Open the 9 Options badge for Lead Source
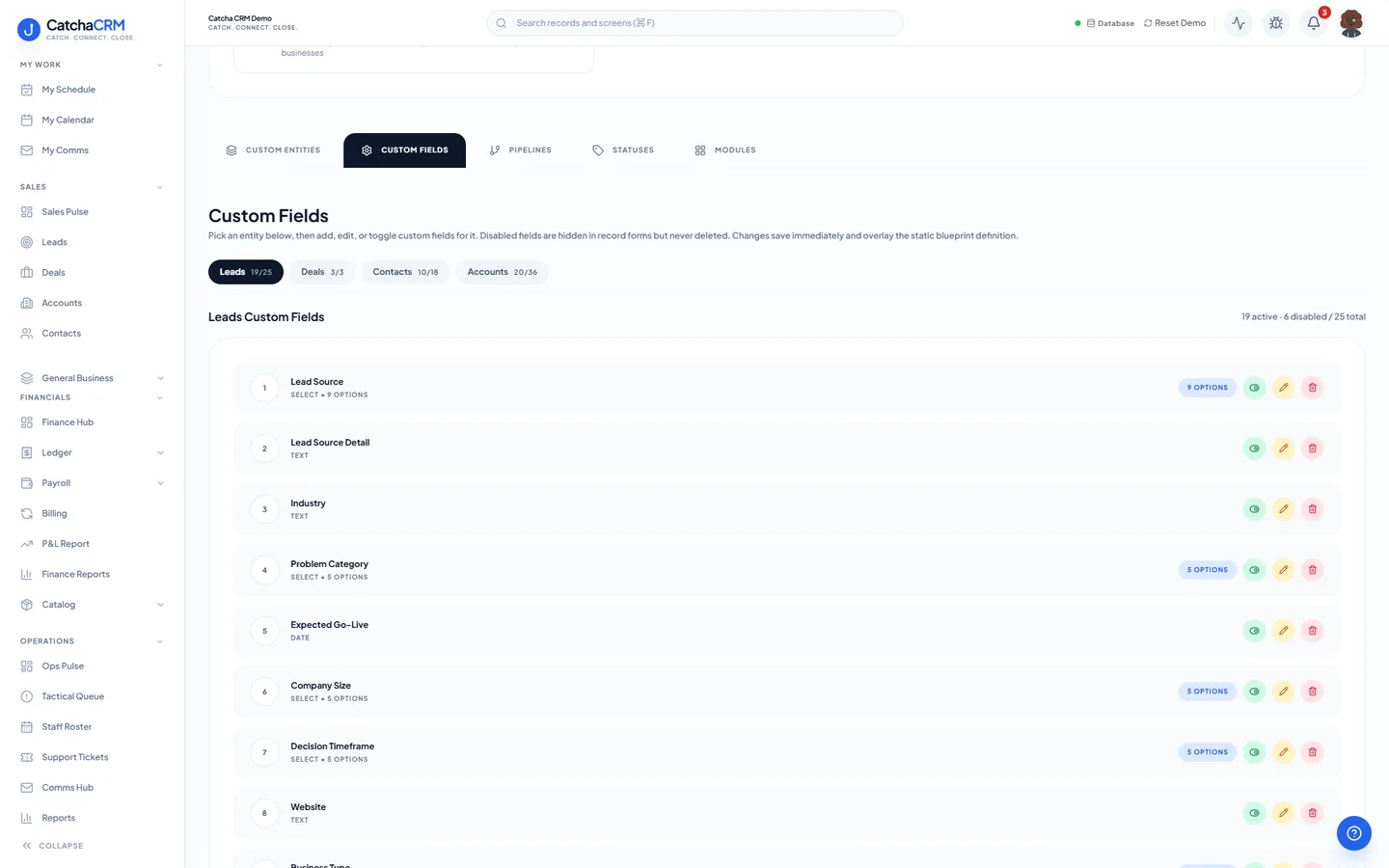The width and height of the screenshot is (1389, 868). point(1208,388)
